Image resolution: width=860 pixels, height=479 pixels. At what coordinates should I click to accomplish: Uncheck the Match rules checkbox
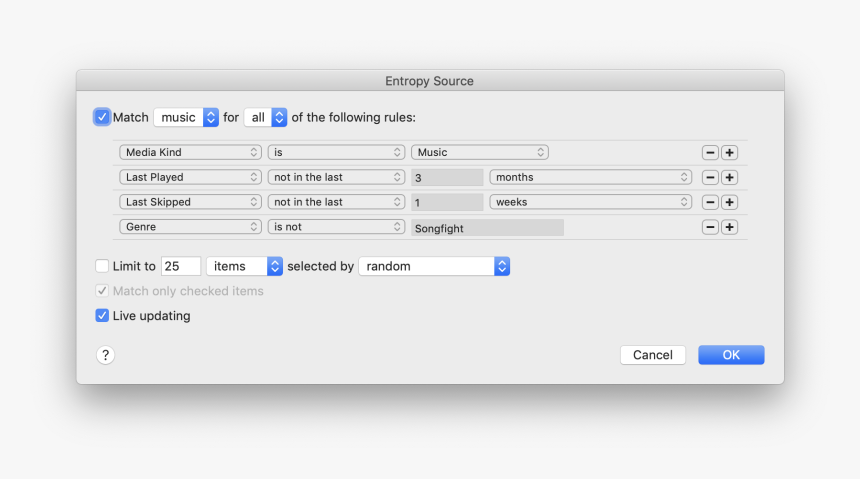[102, 117]
